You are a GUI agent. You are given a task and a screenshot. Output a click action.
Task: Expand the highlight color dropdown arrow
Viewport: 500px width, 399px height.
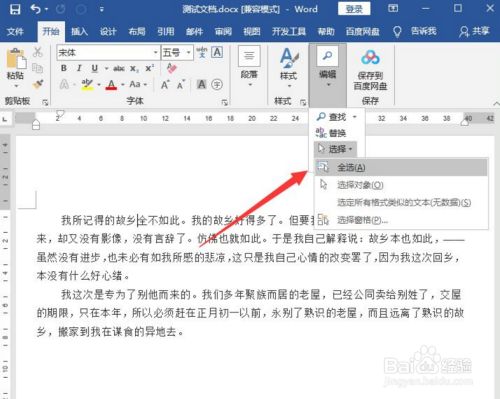click(x=99, y=85)
